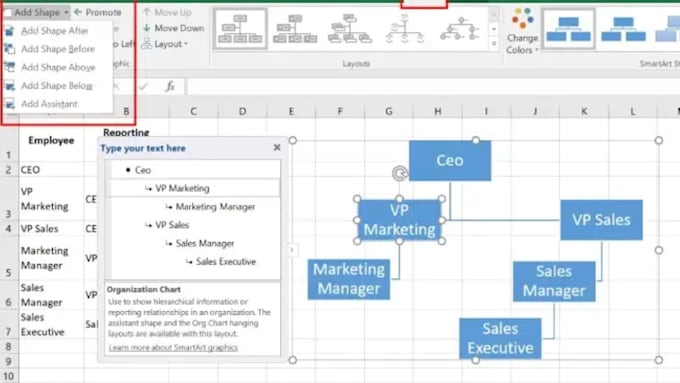Click cell A4 containing VP Sales

click(51, 228)
